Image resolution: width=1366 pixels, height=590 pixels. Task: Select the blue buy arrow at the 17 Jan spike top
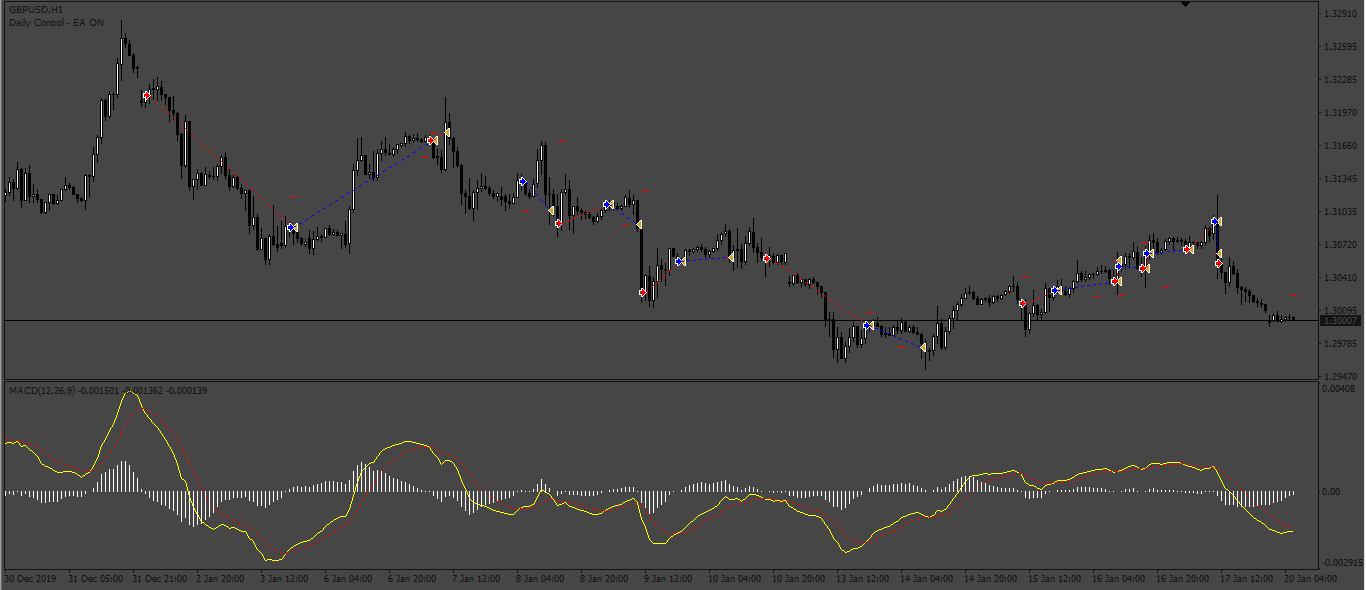click(1214, 221)
